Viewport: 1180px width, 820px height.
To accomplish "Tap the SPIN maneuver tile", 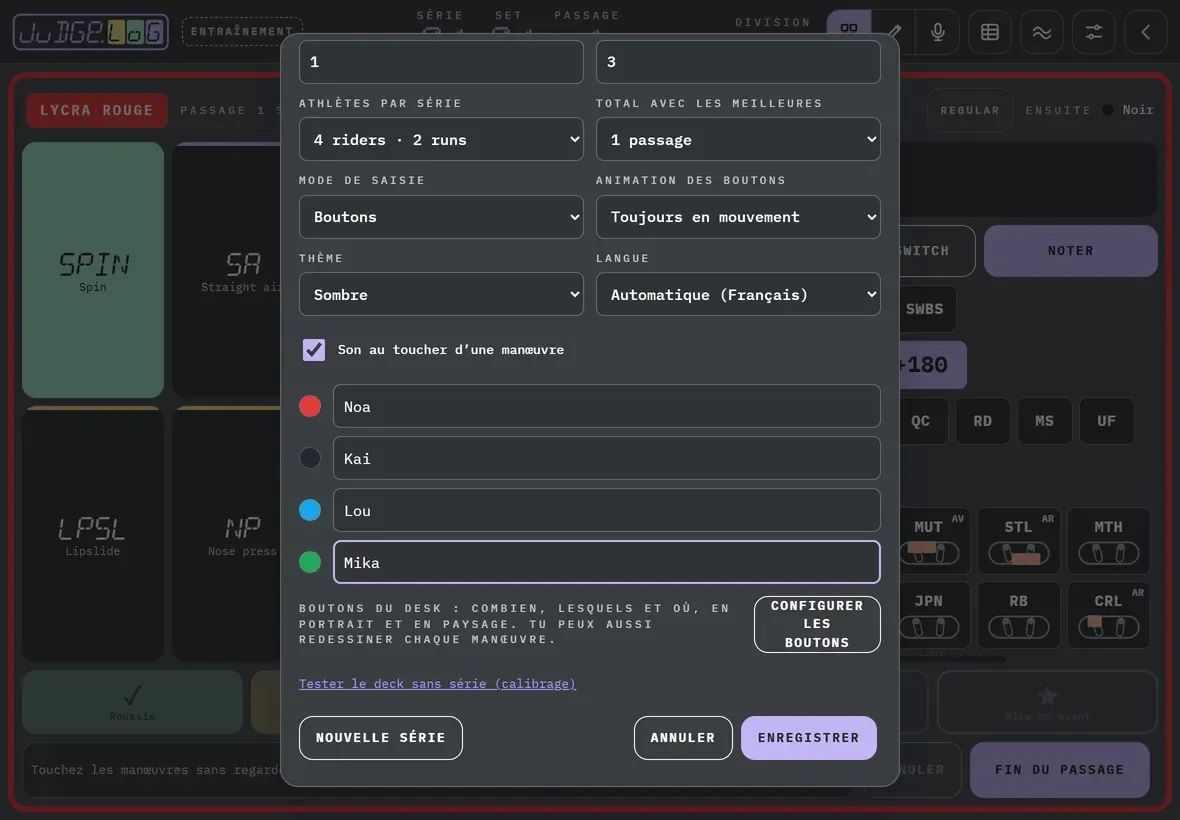I will point(93,270).
